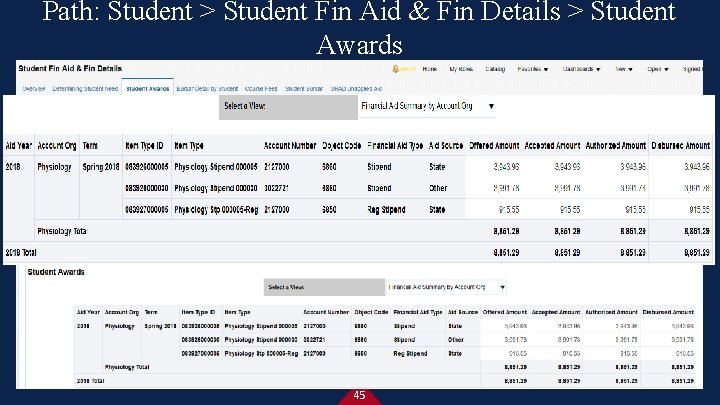Screen dimensions: 720x405
Task: Select account number 3022721 in enlarged table
Action: click(x=276, y=188)
